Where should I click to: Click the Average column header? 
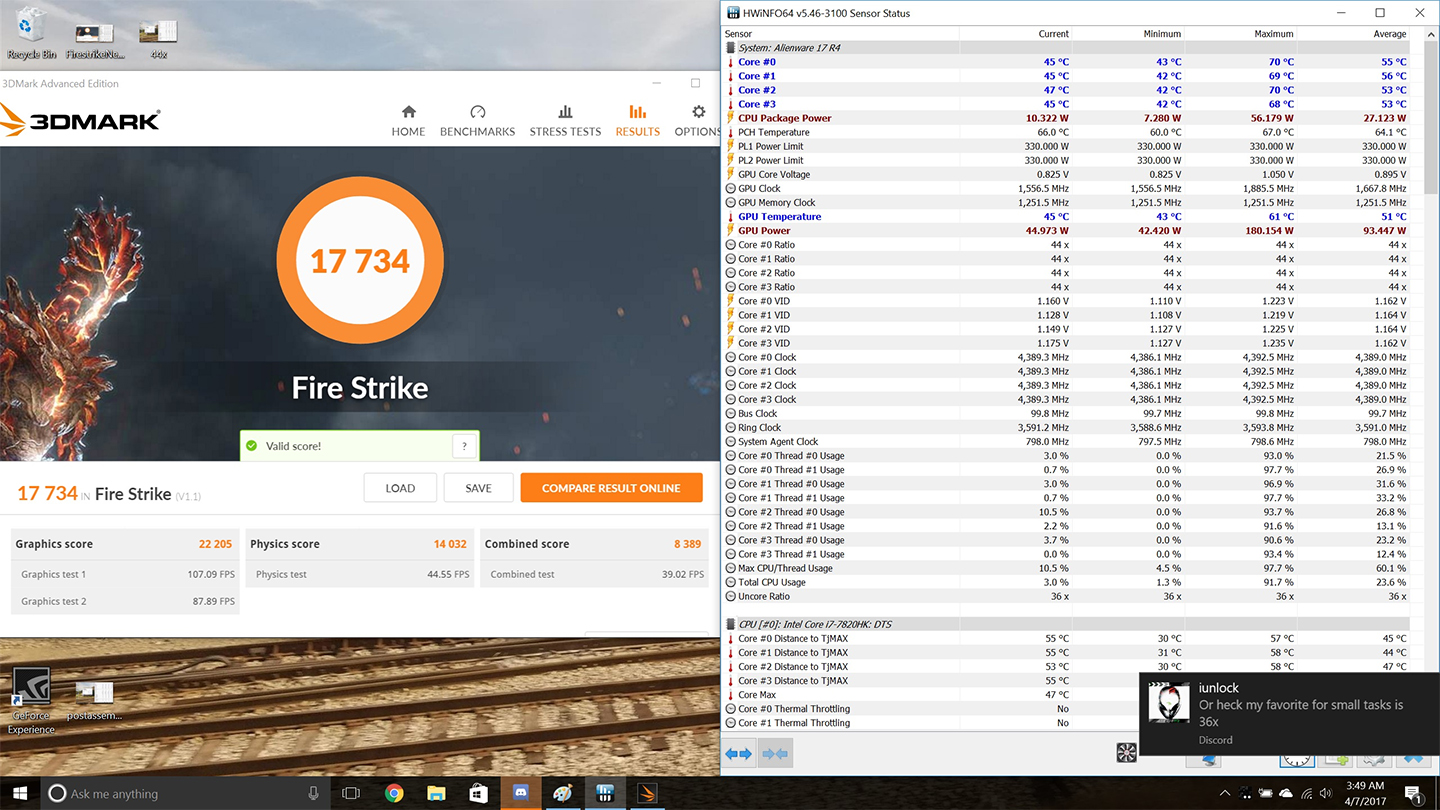click(x=1354, y=34)
